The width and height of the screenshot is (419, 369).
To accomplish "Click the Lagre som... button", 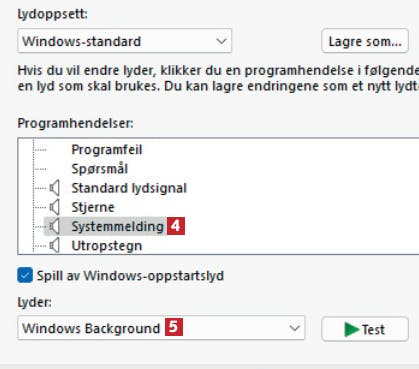I will (x=365, y=41).
